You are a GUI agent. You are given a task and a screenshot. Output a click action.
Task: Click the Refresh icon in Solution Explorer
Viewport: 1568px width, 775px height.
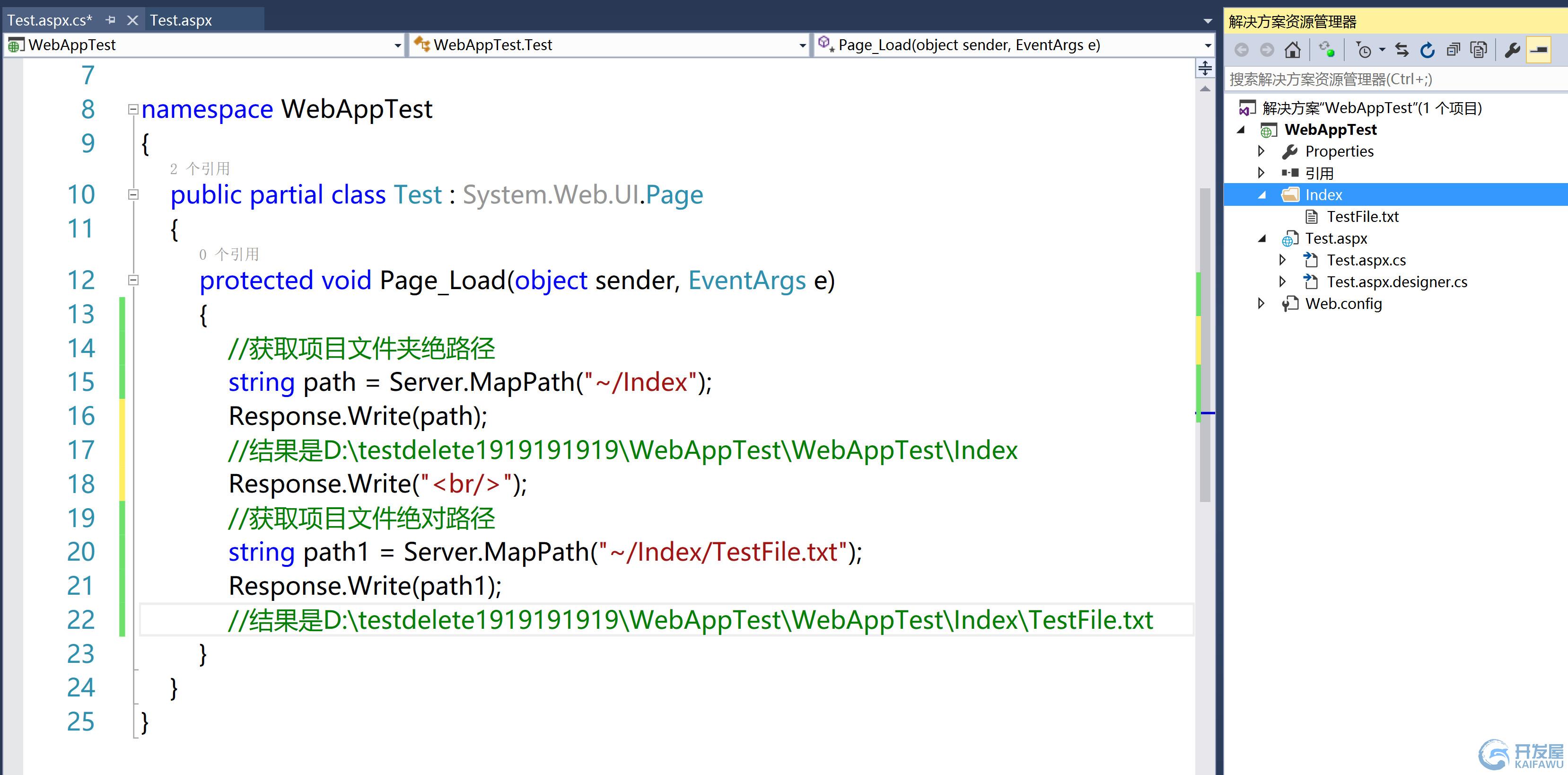[x=1428, y=50]
